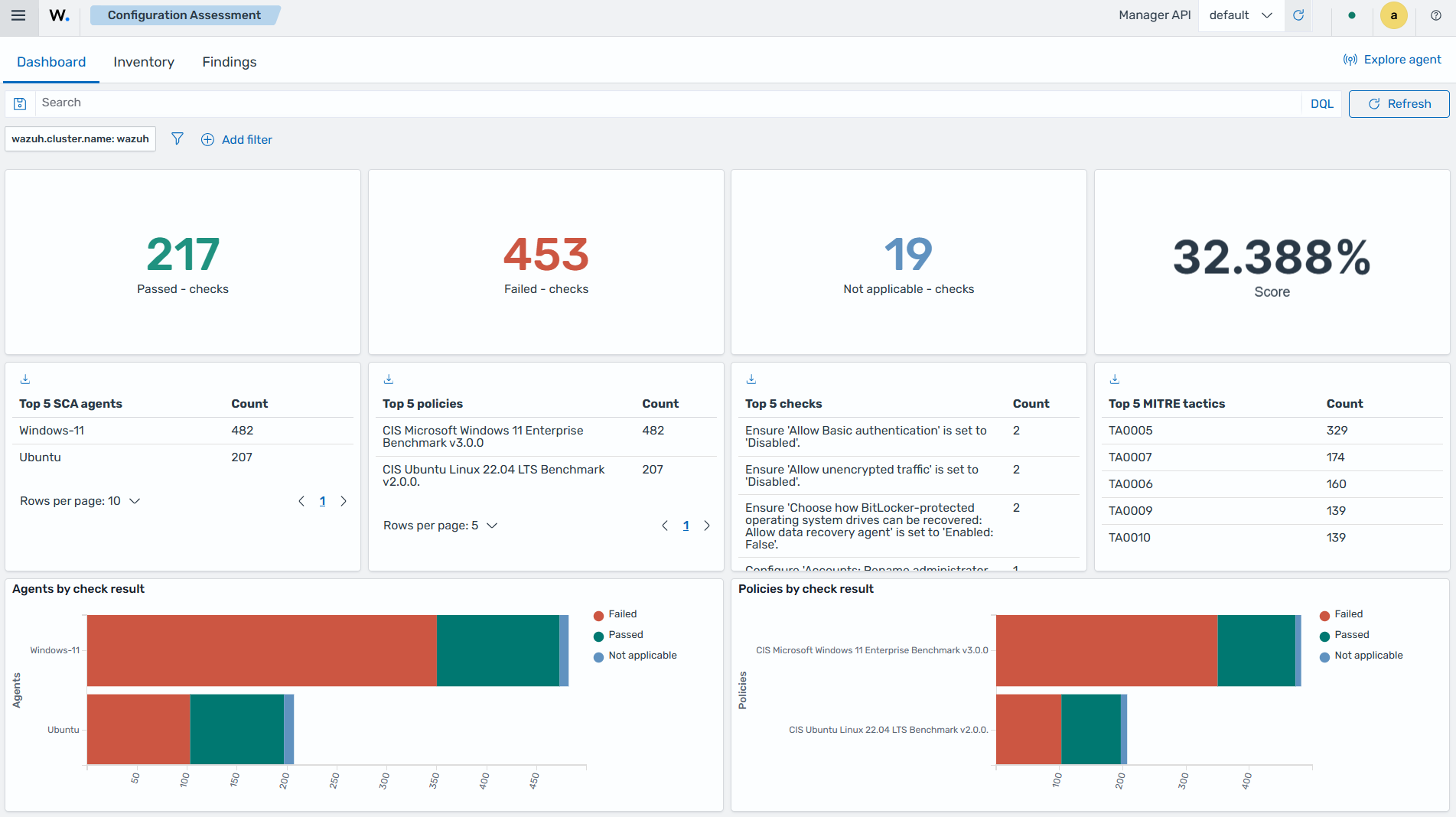Download Top 5 SCA agents table
Image resolution: width=1456 pixels, height=817 pixels.
point(25,379)
